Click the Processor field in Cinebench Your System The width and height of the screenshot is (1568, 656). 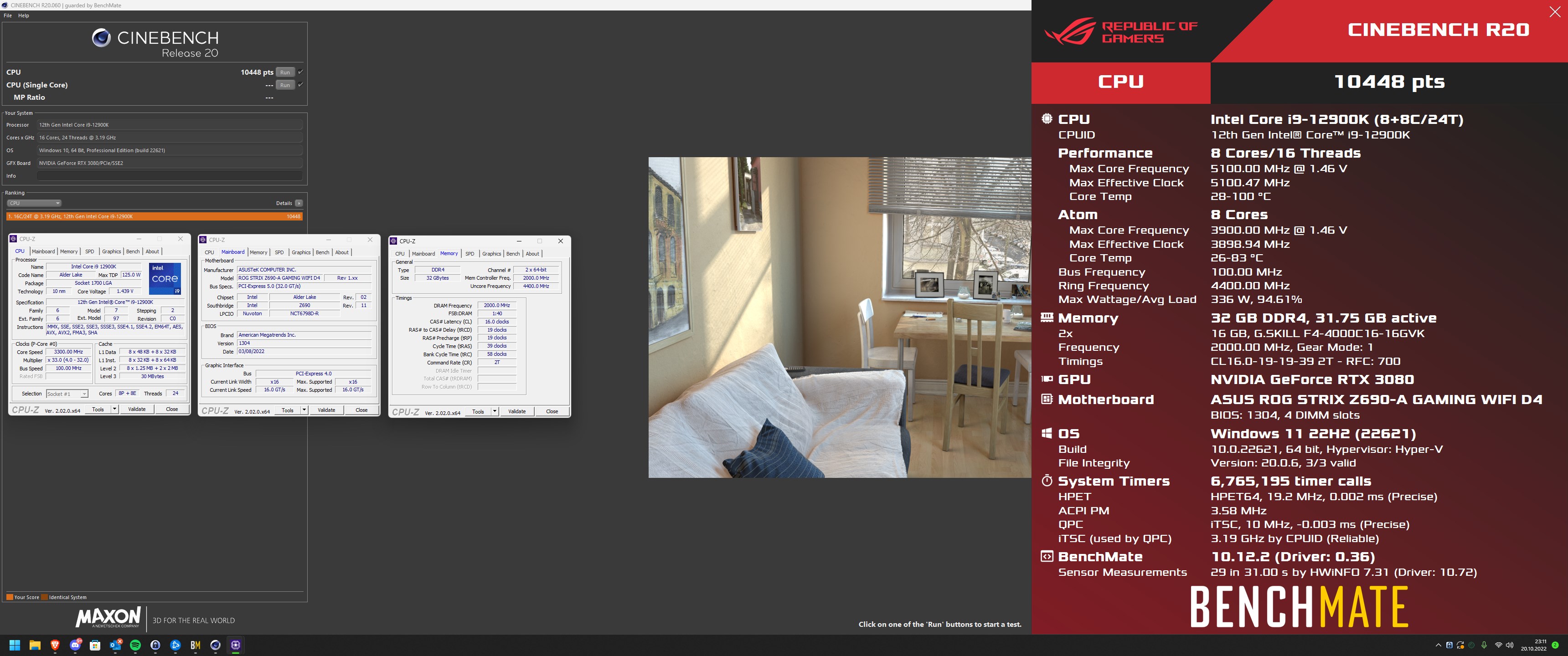coord(170,125)
